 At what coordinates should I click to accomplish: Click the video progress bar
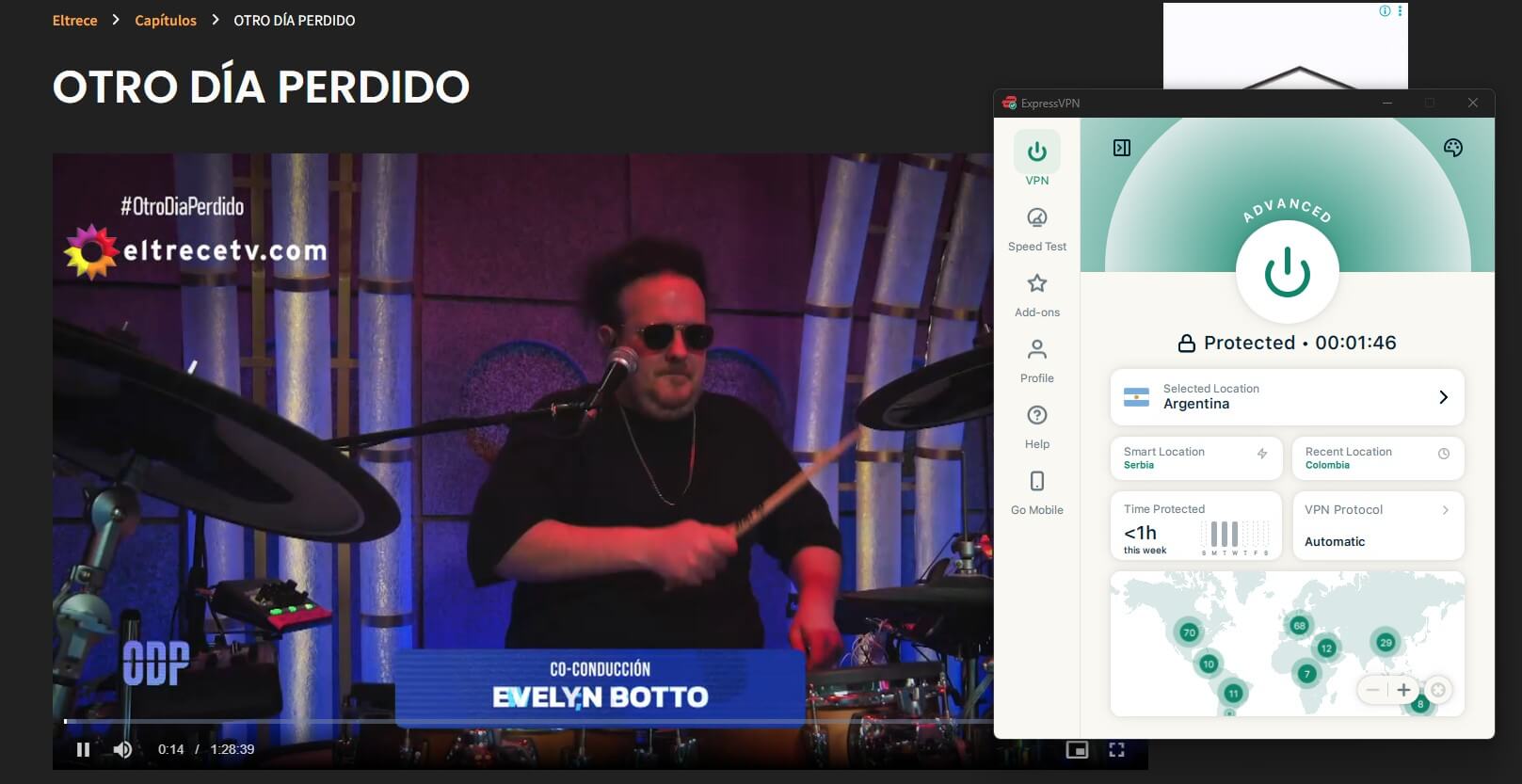pyautogui.click(x=528, y=722)
